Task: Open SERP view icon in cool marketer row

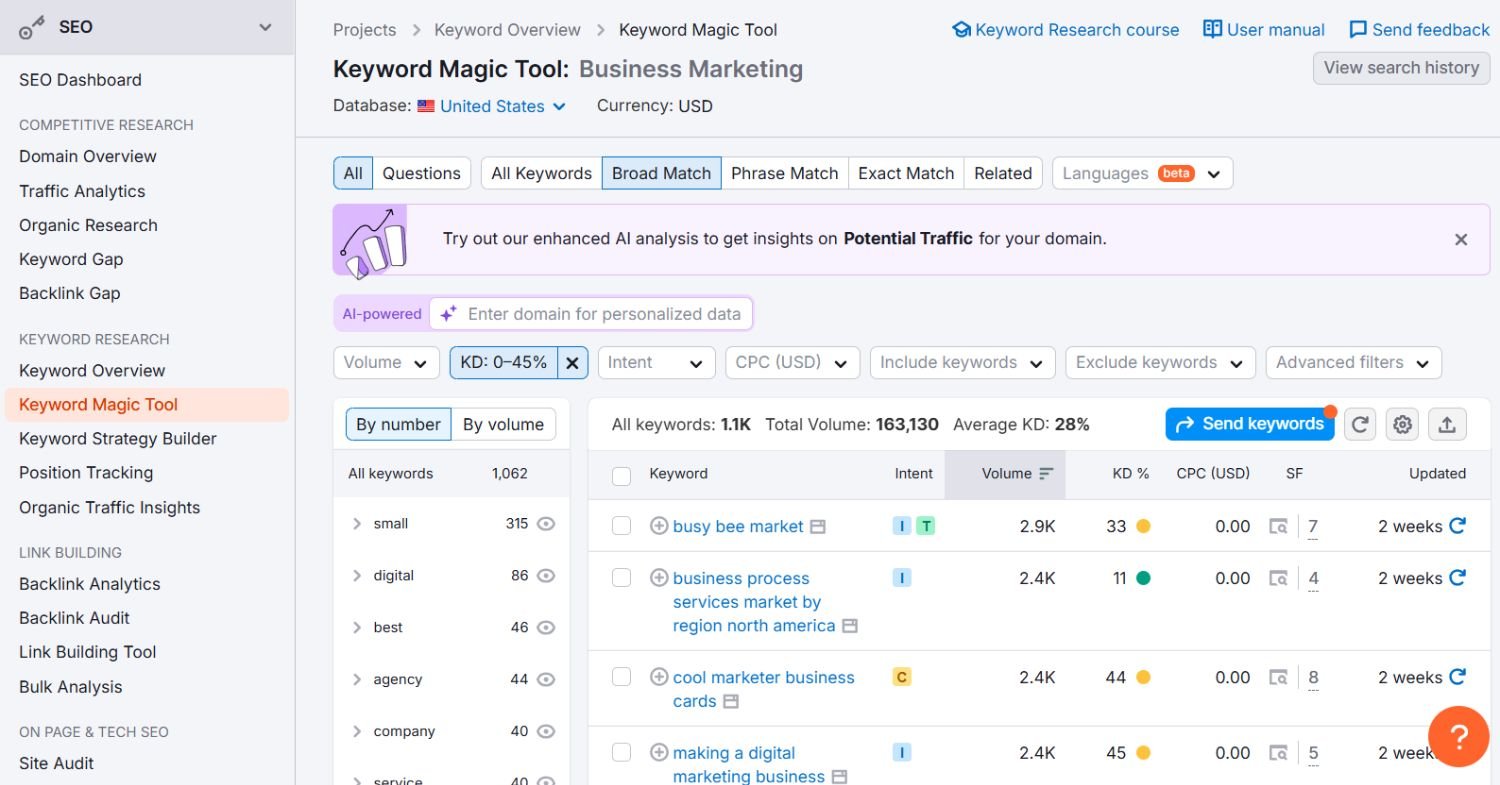Action: coord(1278,677)
